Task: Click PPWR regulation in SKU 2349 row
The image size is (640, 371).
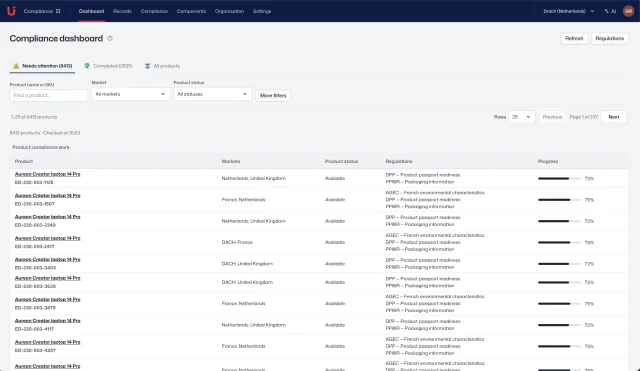Action: click(420, 224)
